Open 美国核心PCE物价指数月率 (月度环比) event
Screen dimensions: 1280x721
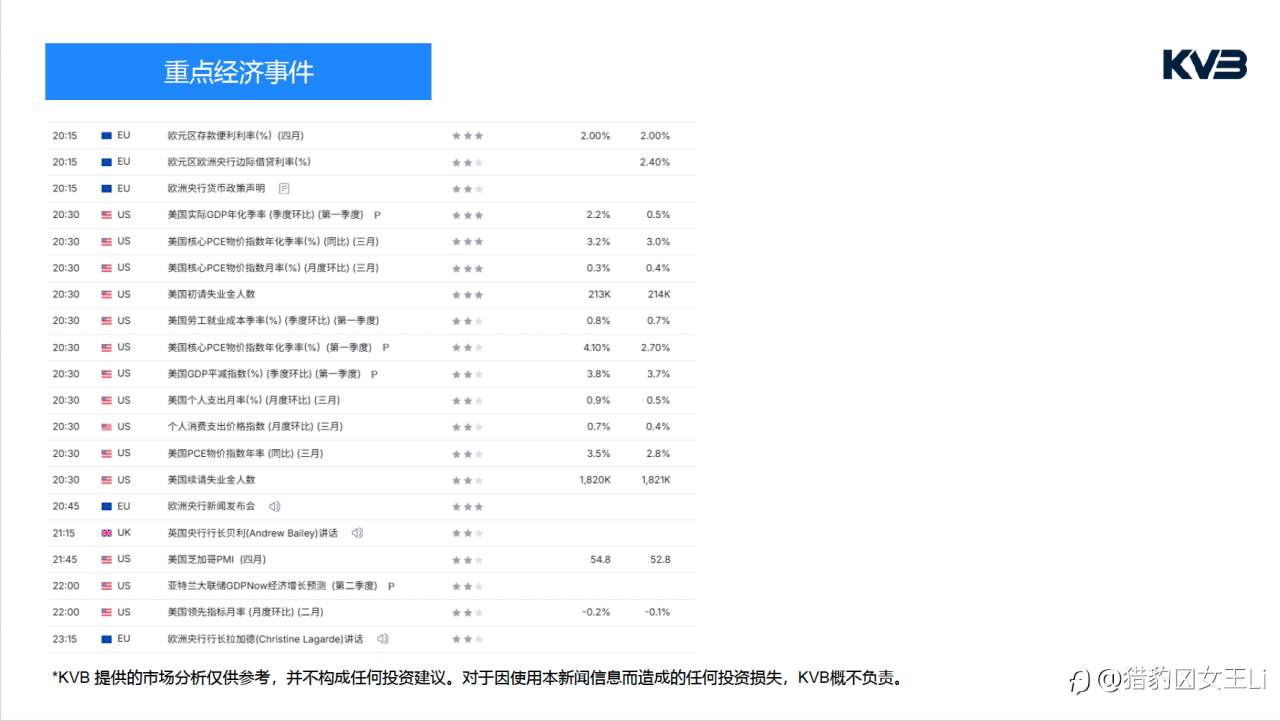(273, 268)
